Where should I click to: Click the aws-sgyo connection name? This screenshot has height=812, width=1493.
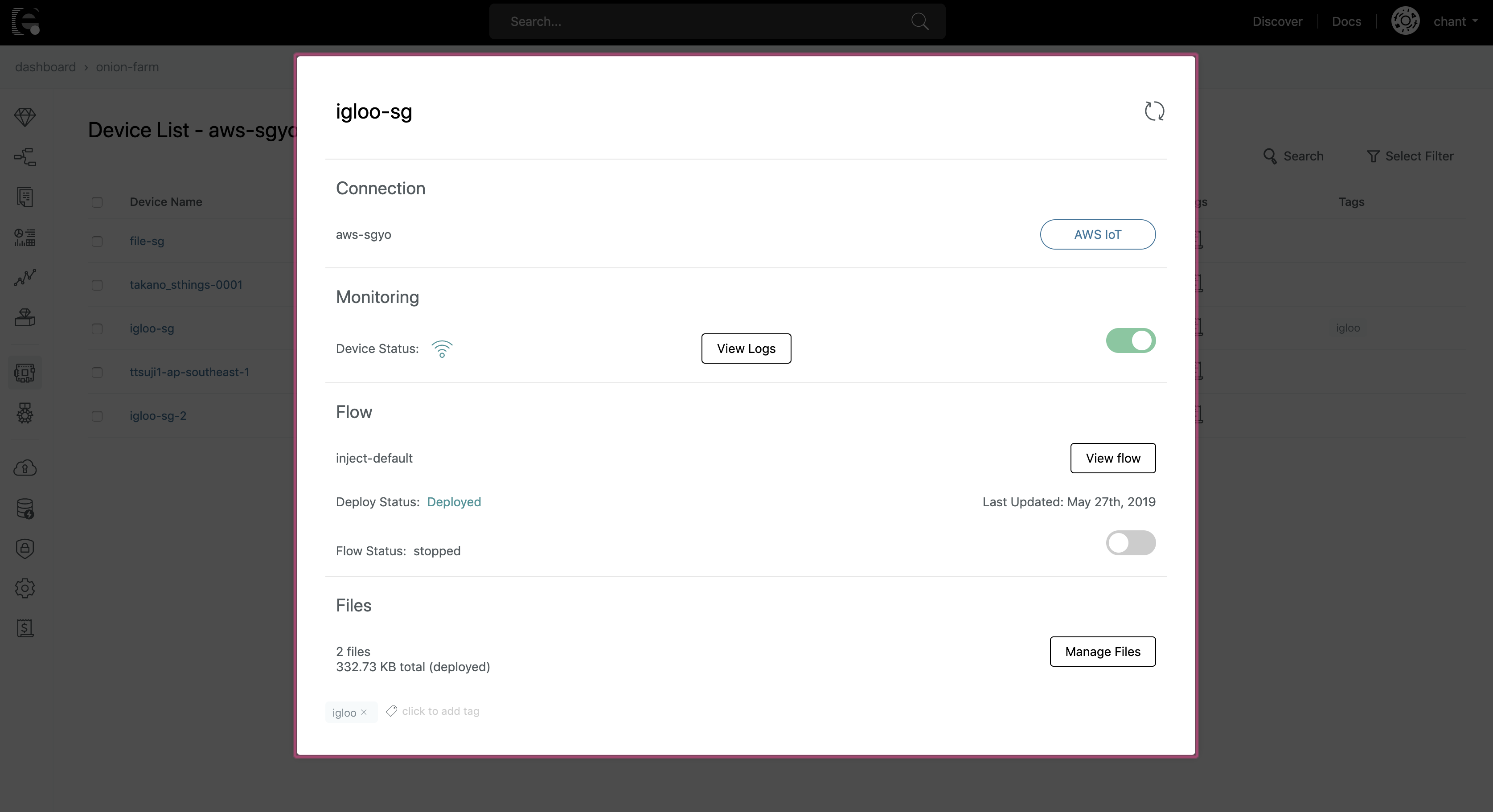click(363, 235)
